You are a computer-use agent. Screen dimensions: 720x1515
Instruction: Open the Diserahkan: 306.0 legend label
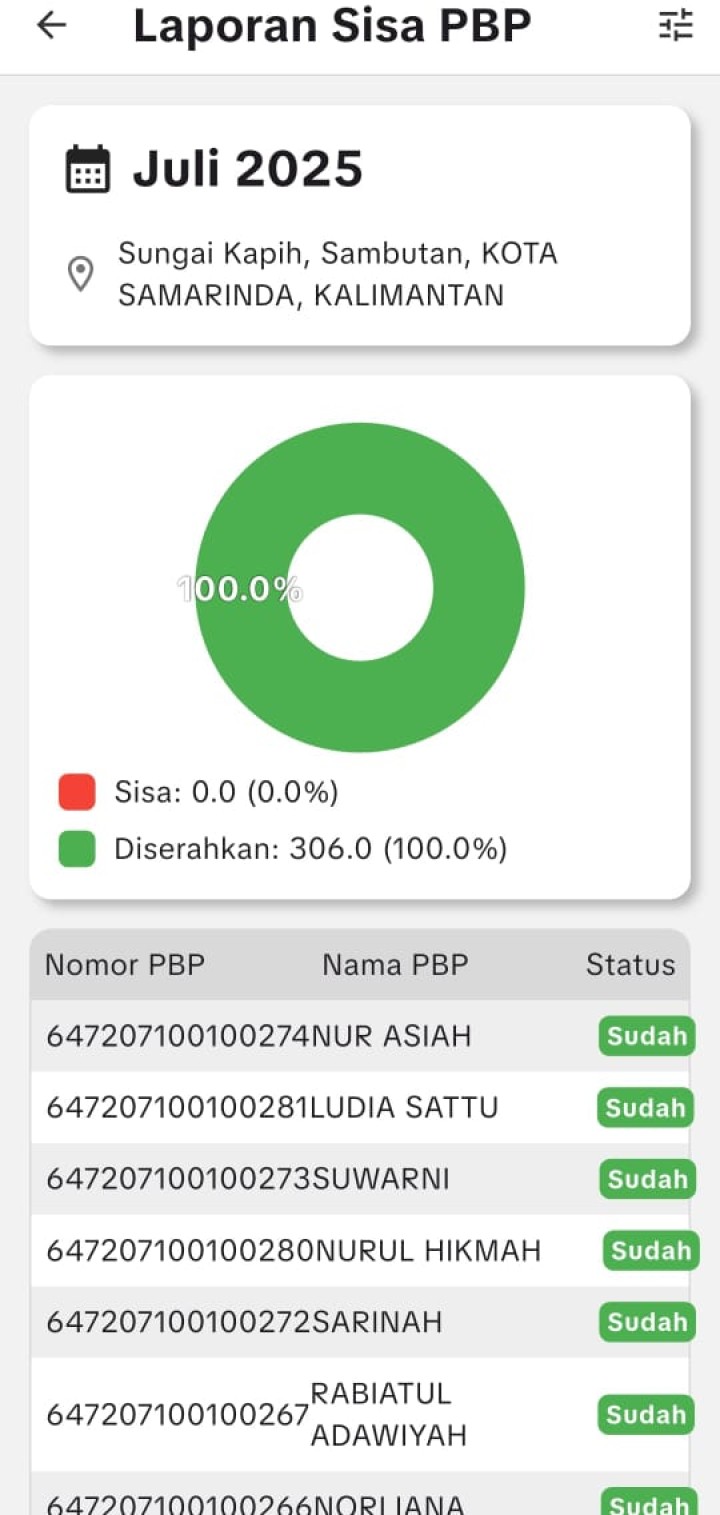[310, 849]
